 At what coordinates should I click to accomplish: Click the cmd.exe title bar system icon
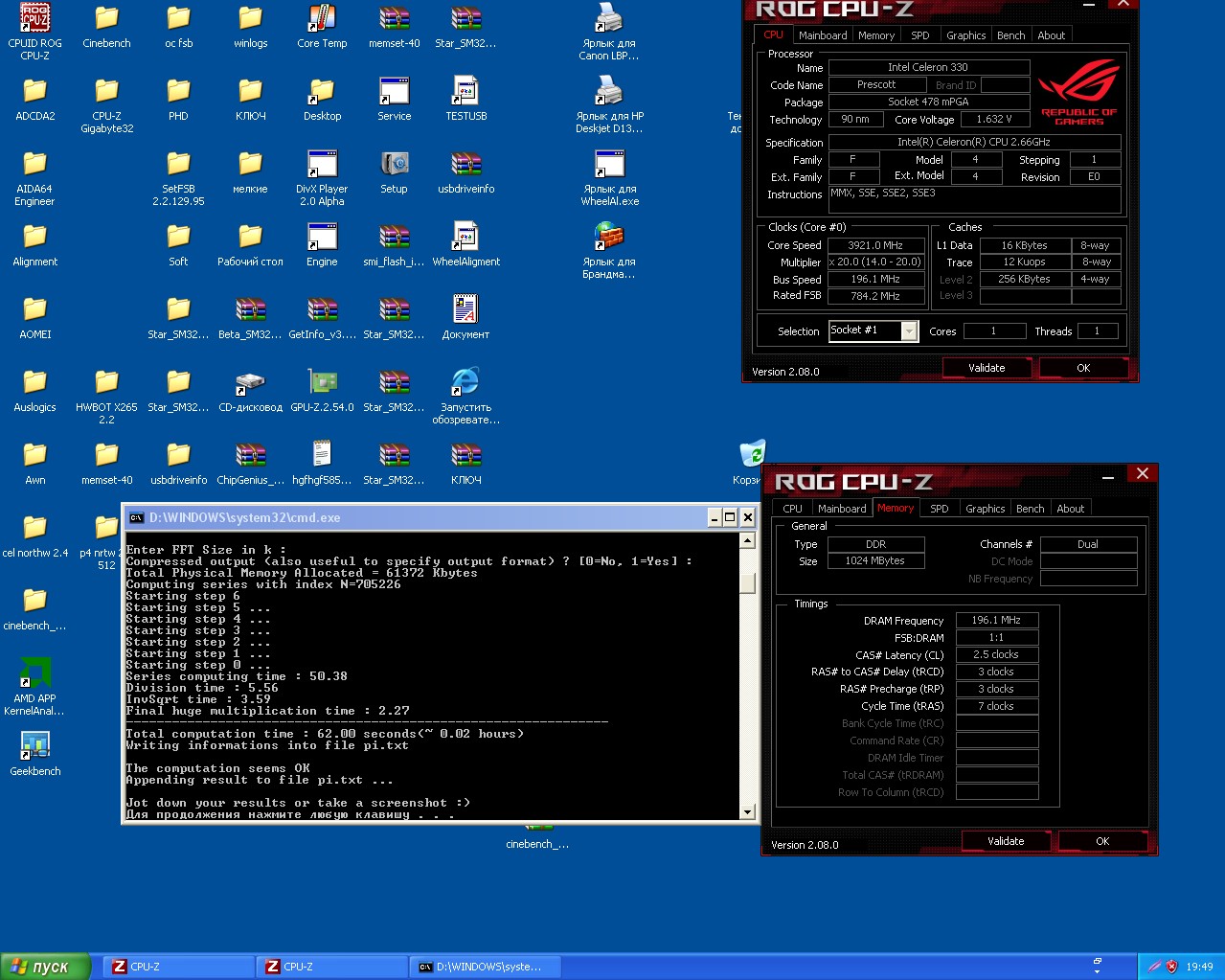(136, 517)
